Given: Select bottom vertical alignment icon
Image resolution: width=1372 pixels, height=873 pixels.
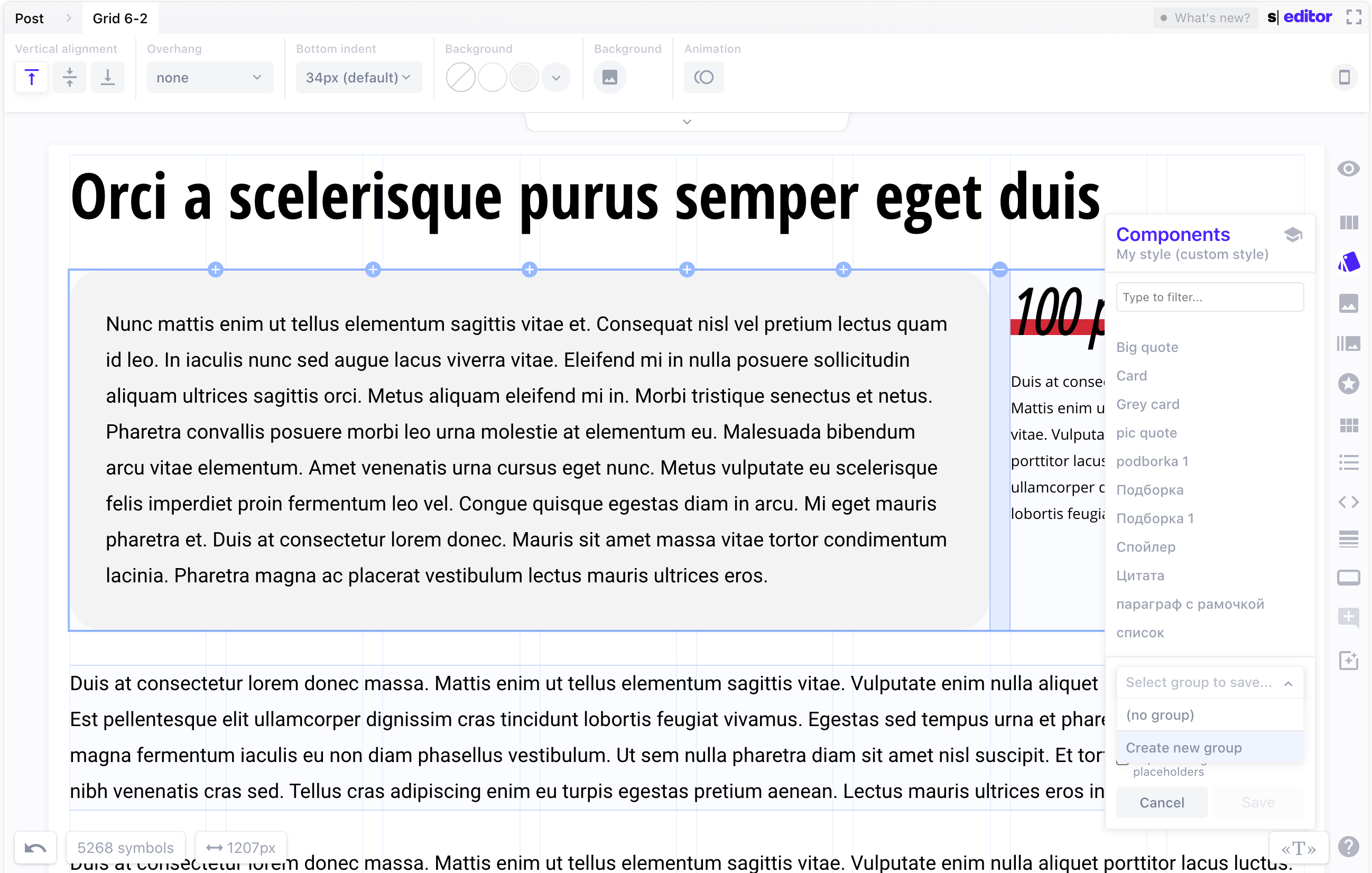Looking at the screenshot, I should 108,78.
